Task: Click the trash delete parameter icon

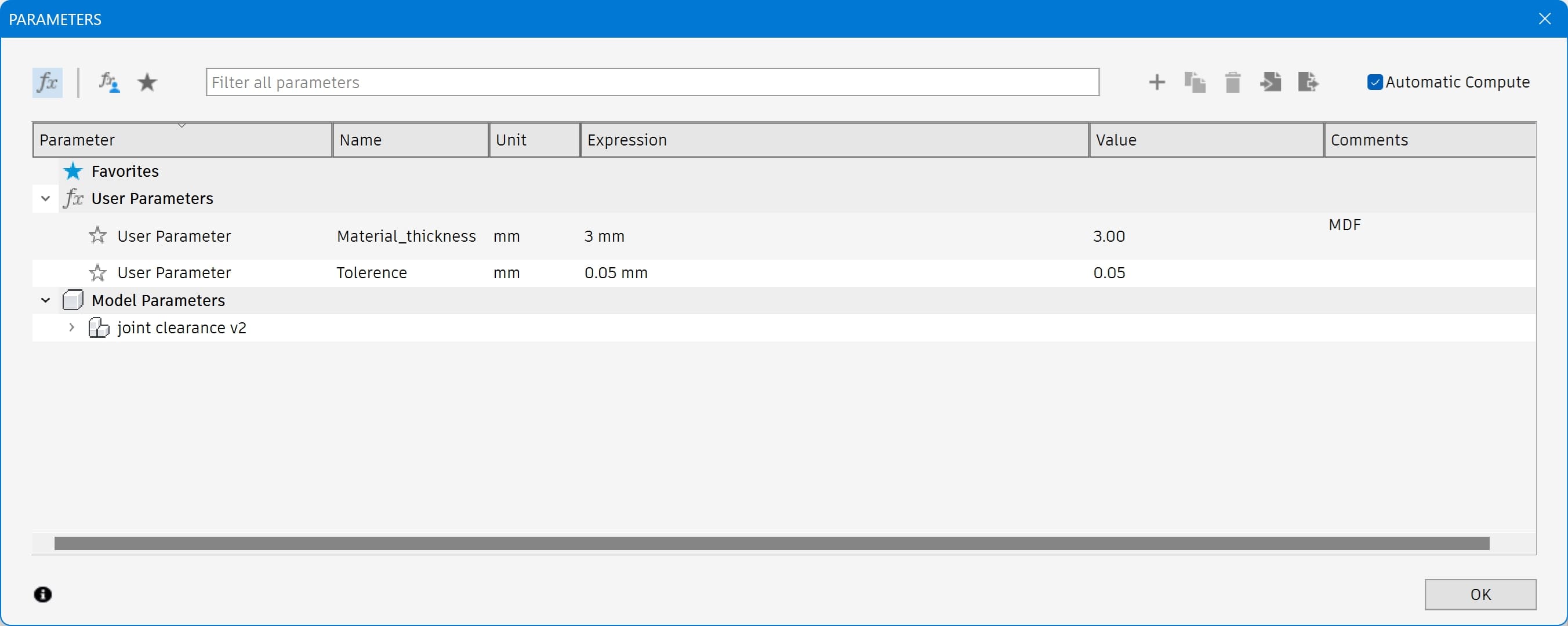Action: click(1233, 82)
